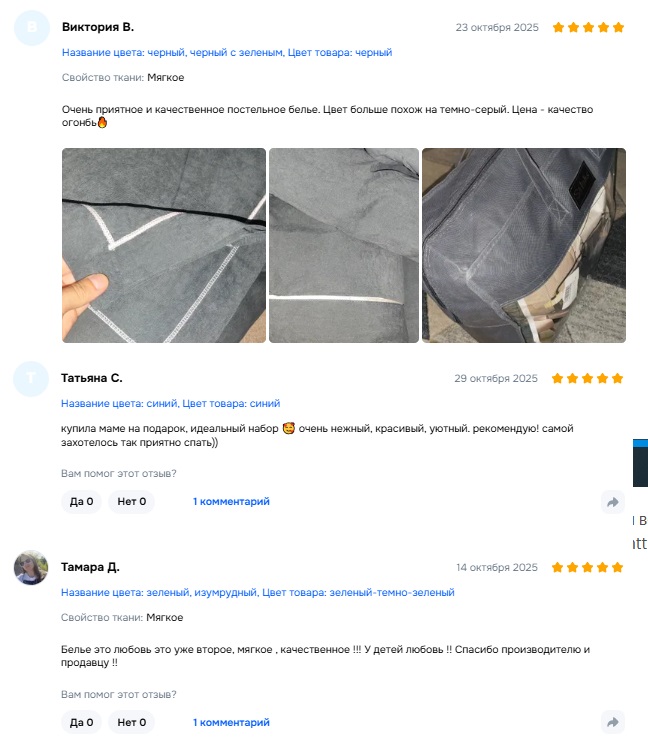Image resolution: width=648 pixels, height=745 pixels.
Task: Open first review photo with hand
Action: point(164,245)
